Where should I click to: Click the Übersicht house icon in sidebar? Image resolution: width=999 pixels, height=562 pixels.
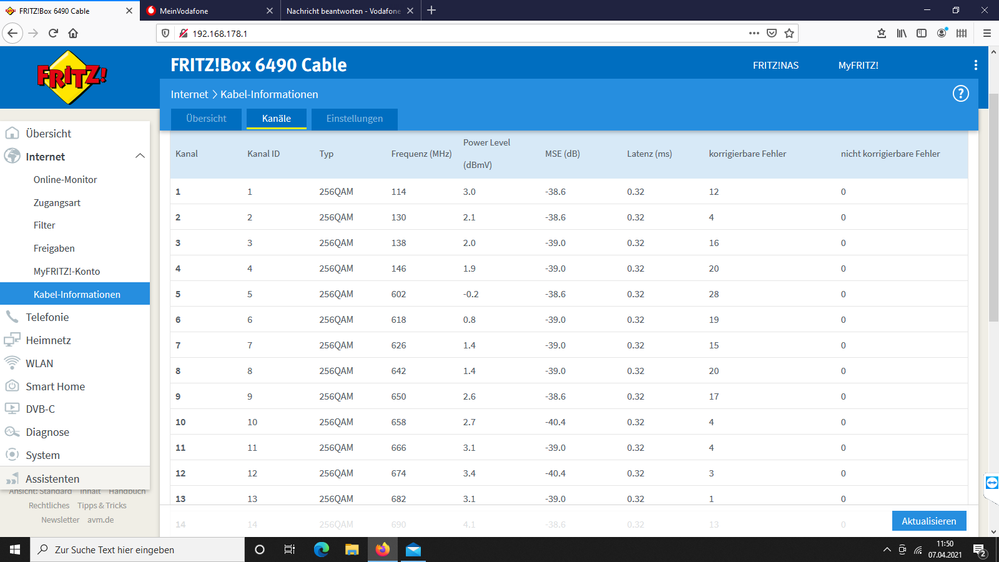[x=12, y=133]
